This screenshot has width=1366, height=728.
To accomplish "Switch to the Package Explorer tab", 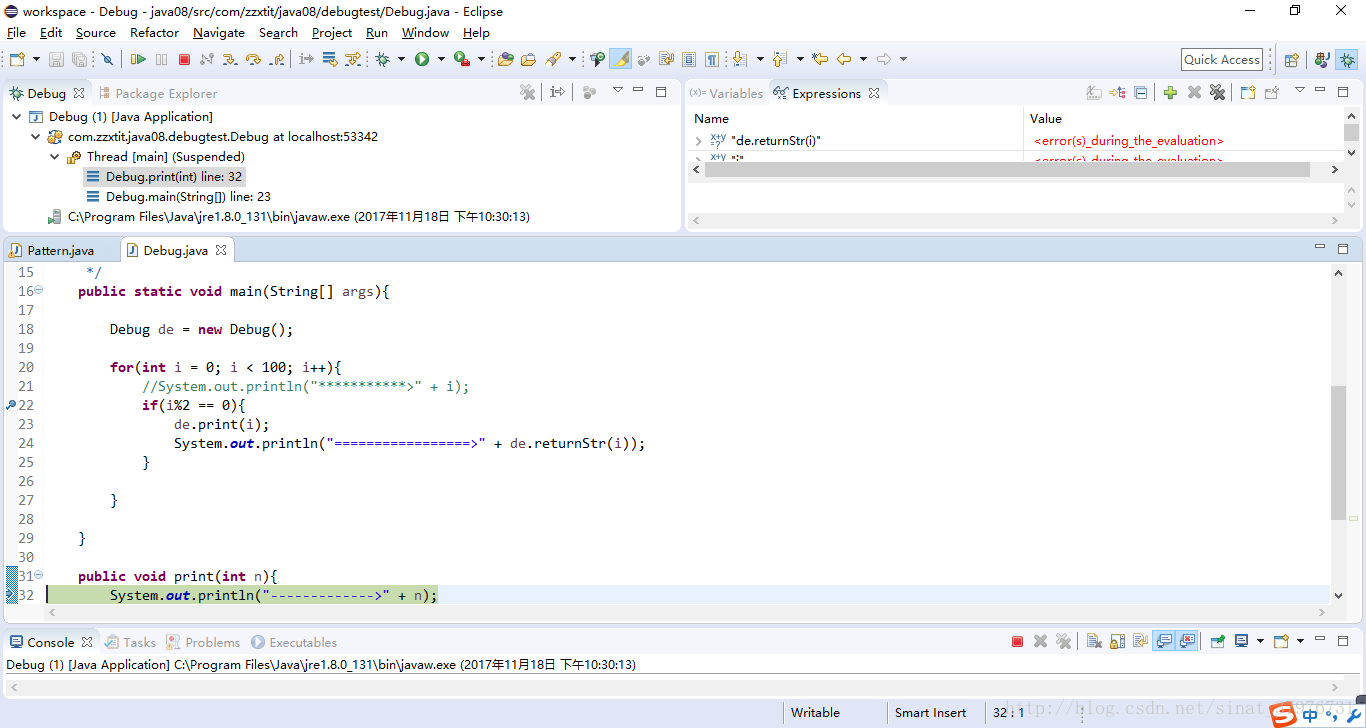I will (x=157, y=93).
